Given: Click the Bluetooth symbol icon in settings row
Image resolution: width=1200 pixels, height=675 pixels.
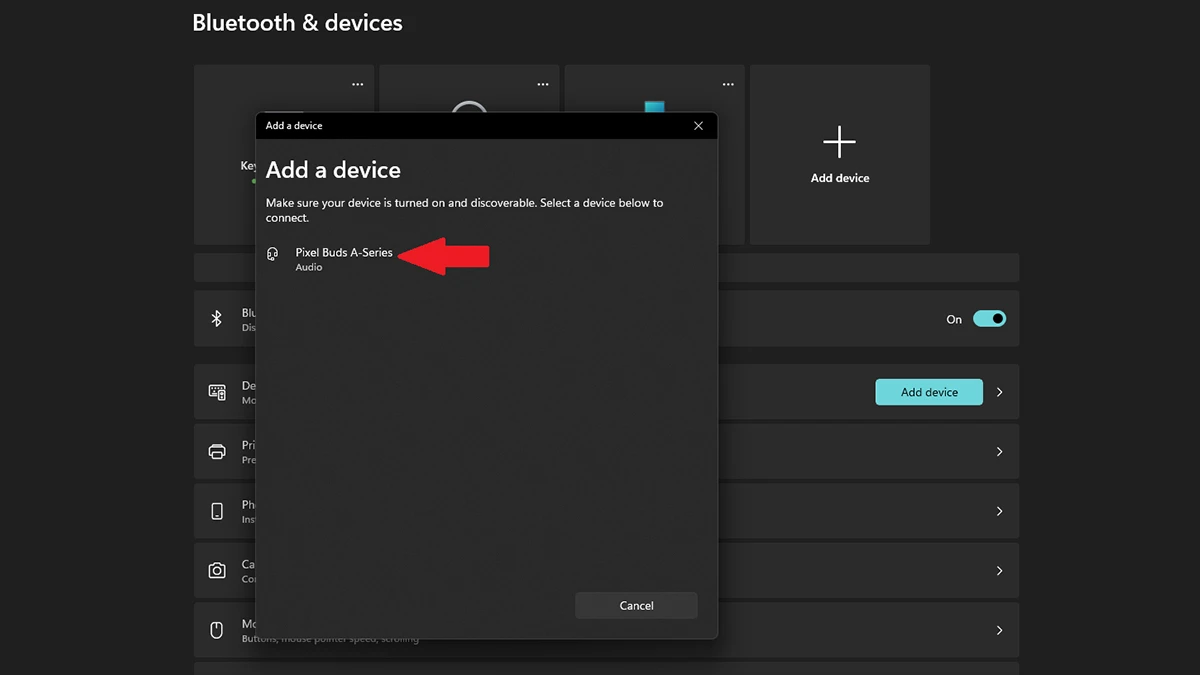Looking at the screenshot, I should point(216,319).
